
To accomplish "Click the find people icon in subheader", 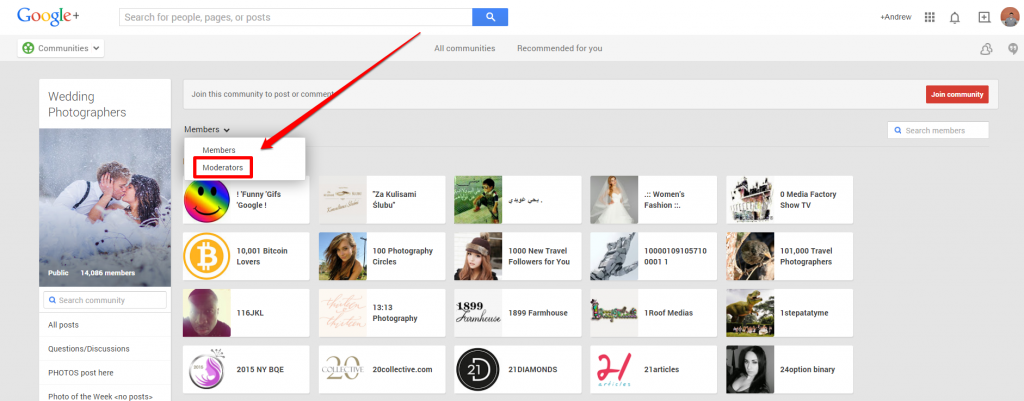I will pos(987,49).
